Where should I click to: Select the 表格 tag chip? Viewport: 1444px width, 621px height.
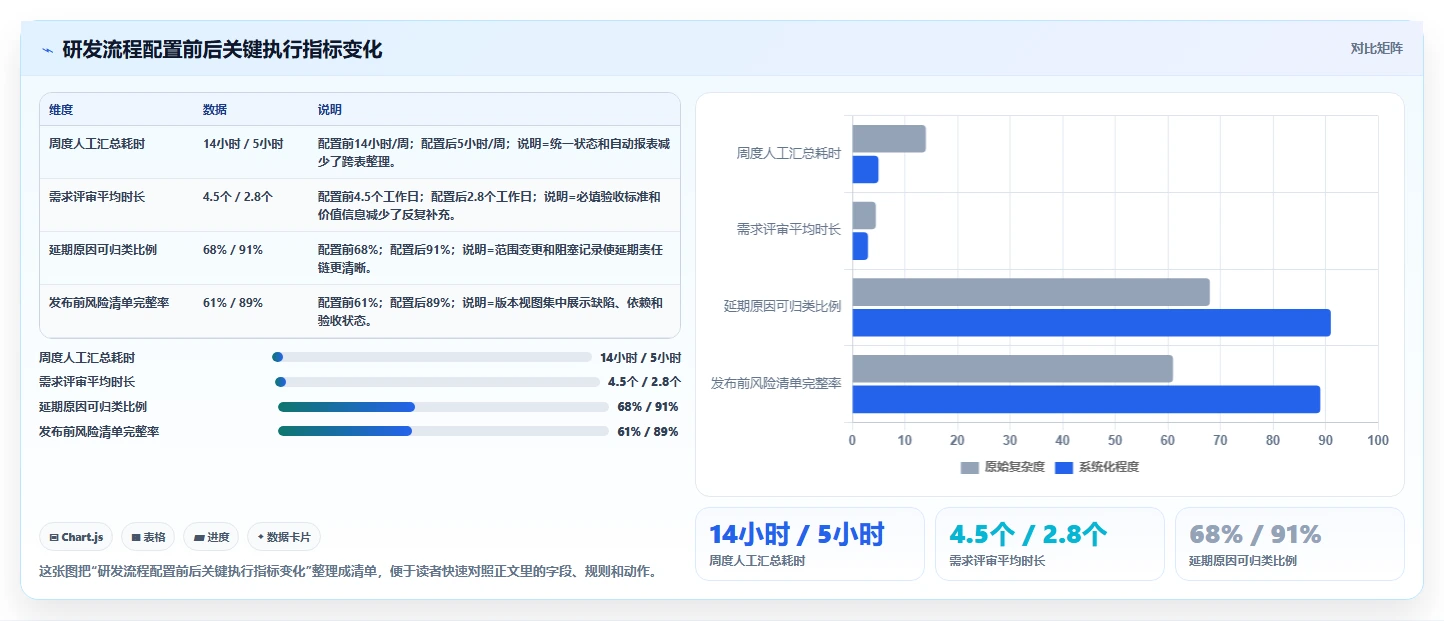tap(148, 537)
